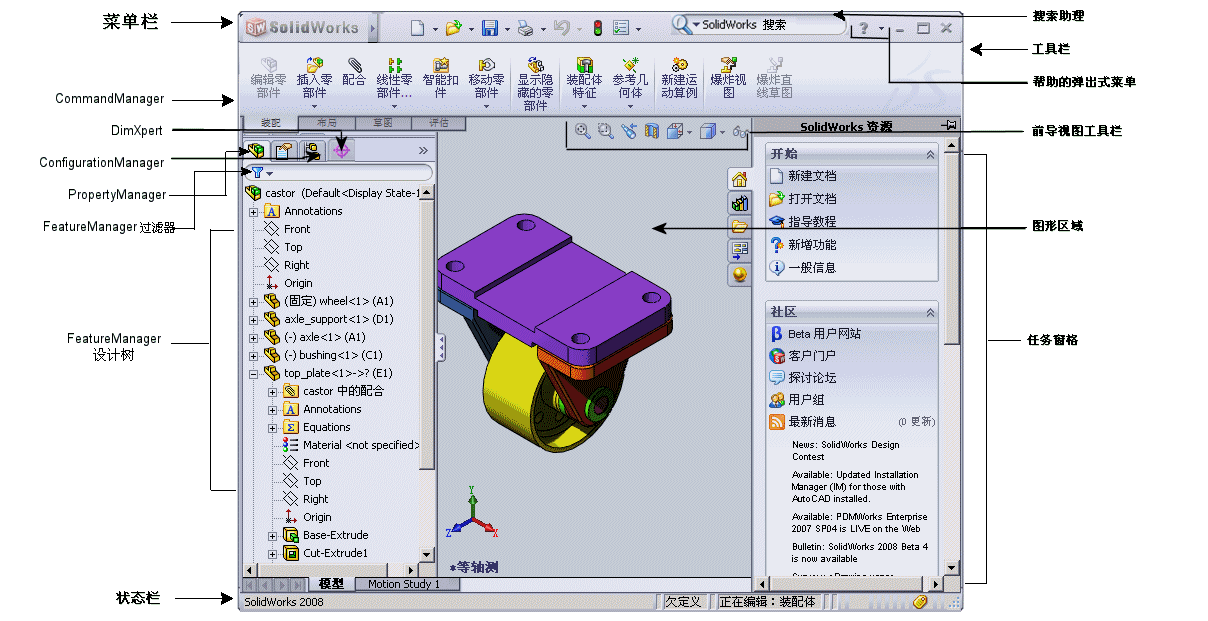Viewport: 1208px width, 621px height.
Task: Click inside the SolidWorks 搜索 search field
Action: [x=770, y=25]
